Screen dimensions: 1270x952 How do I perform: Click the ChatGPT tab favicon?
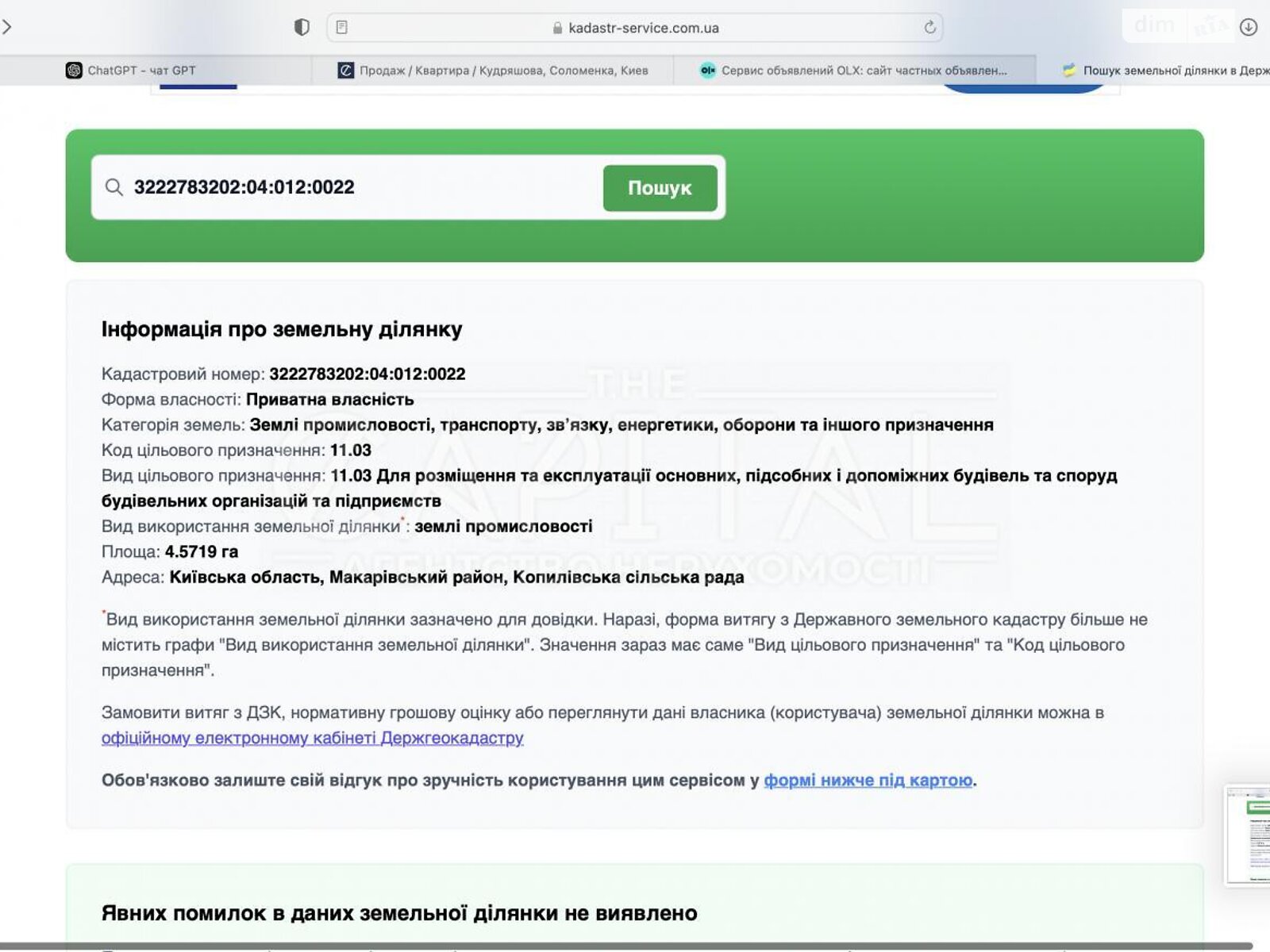[x=74, y=71]
